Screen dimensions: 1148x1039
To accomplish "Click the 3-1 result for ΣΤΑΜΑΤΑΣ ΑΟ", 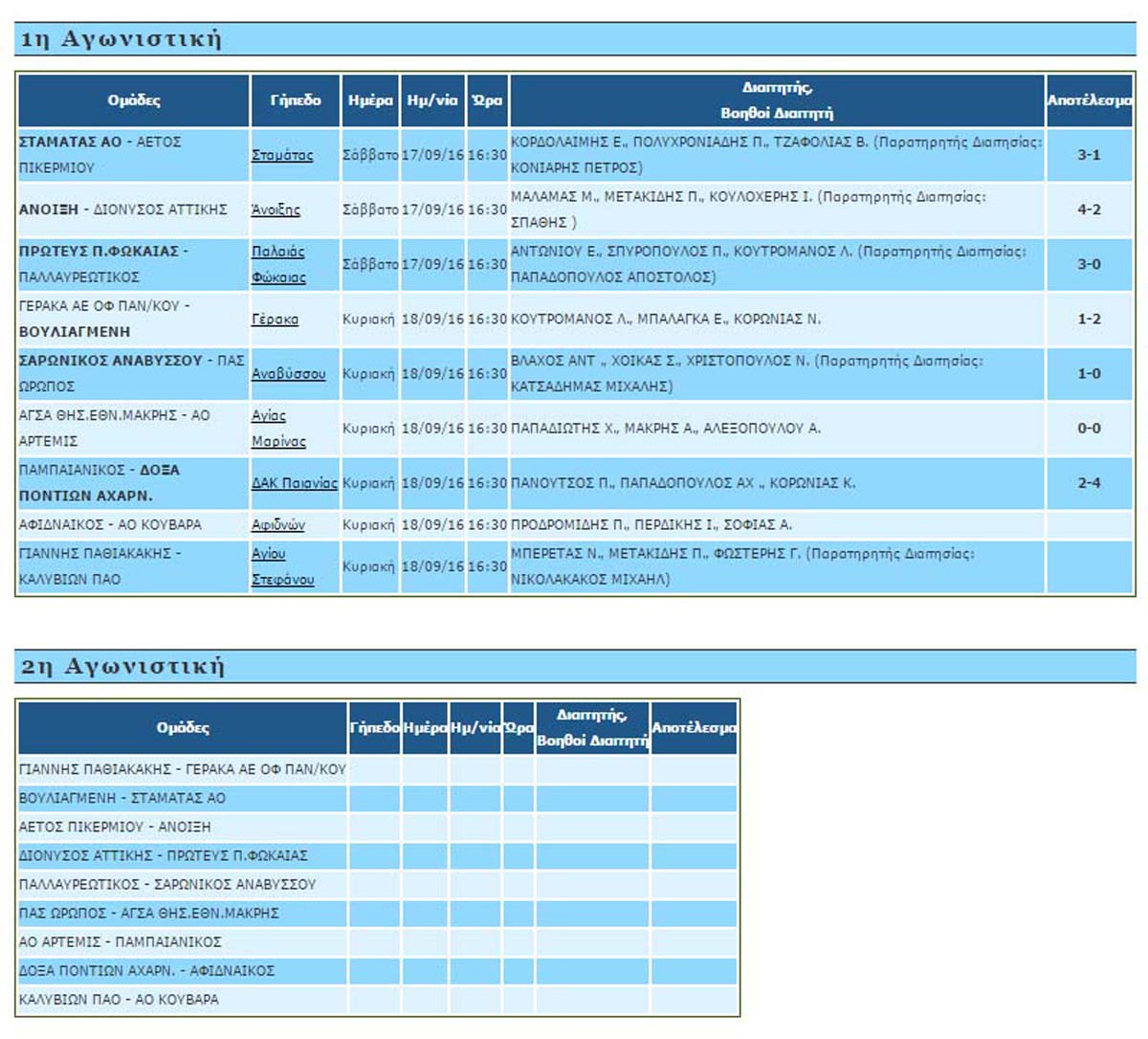I will 1090,155.
